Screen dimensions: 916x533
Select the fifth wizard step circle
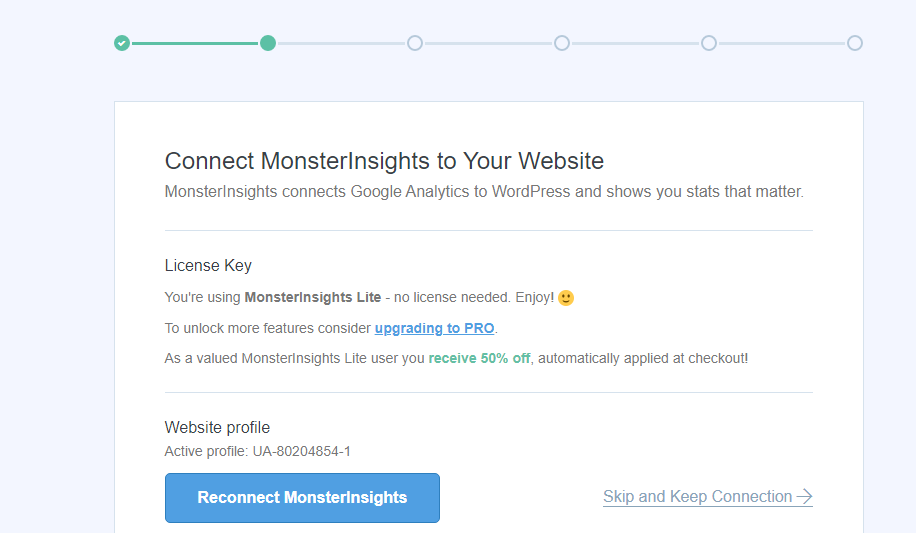click(709, 43)
